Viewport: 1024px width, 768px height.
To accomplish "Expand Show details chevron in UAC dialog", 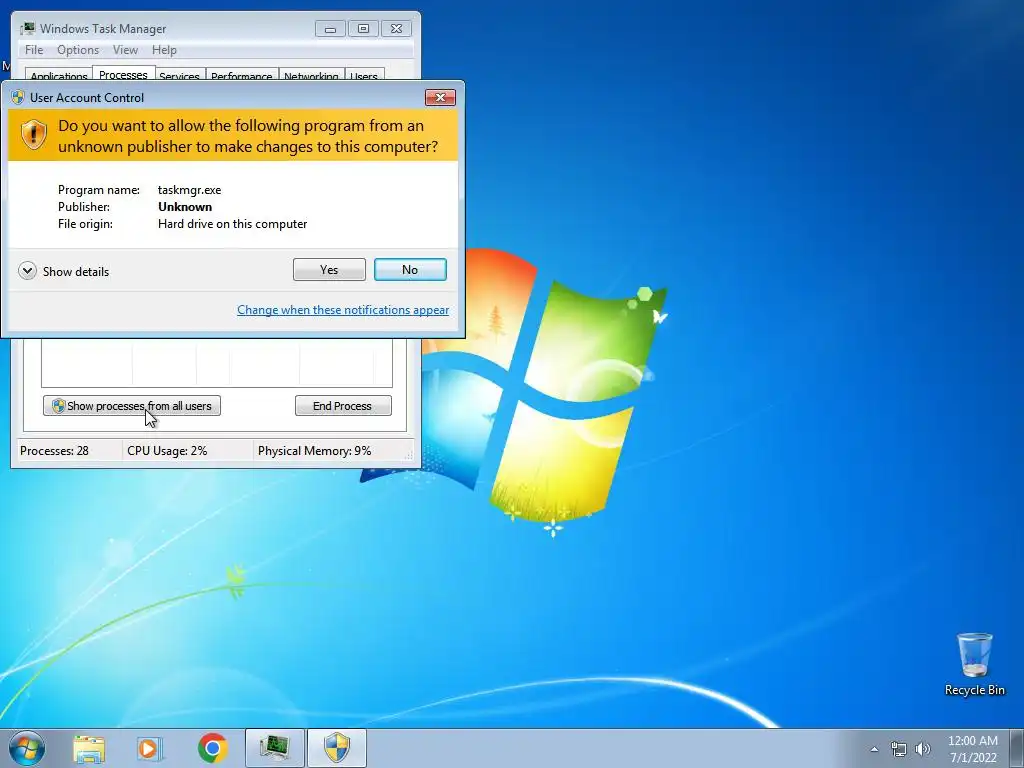I will tap(27, 271).
